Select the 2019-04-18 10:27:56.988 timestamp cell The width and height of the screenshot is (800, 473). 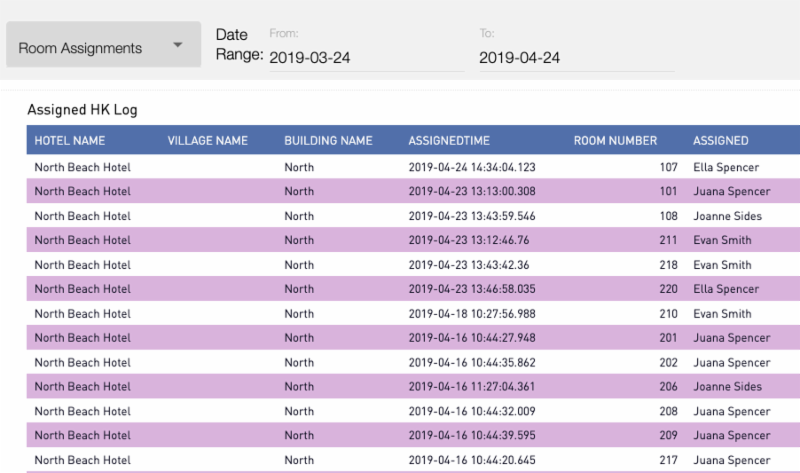pyautogui.click(x=471, y=314)
